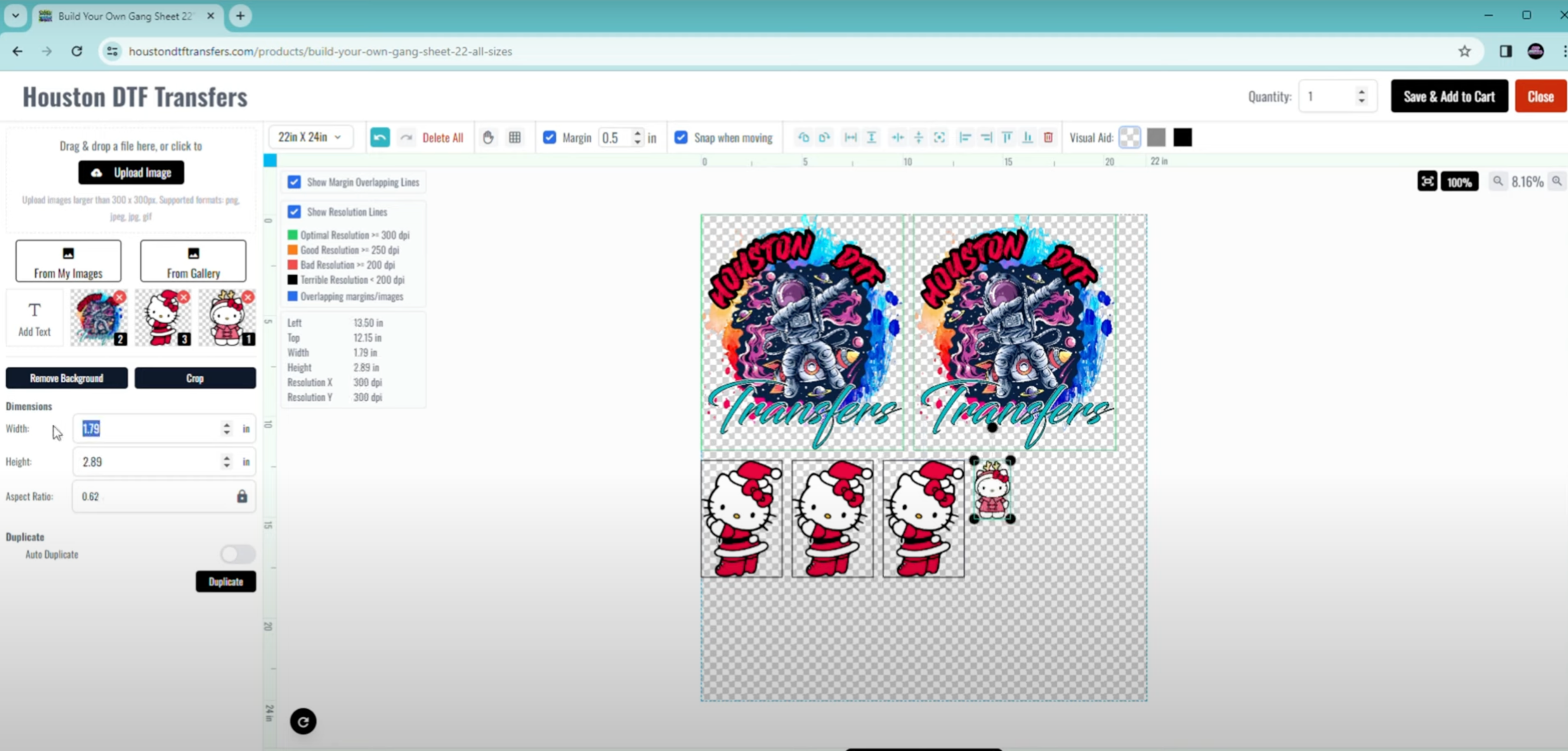The image size is (1568, 751).
Task: Select the black Visual Aid swatch
Action: point(1183,137)
